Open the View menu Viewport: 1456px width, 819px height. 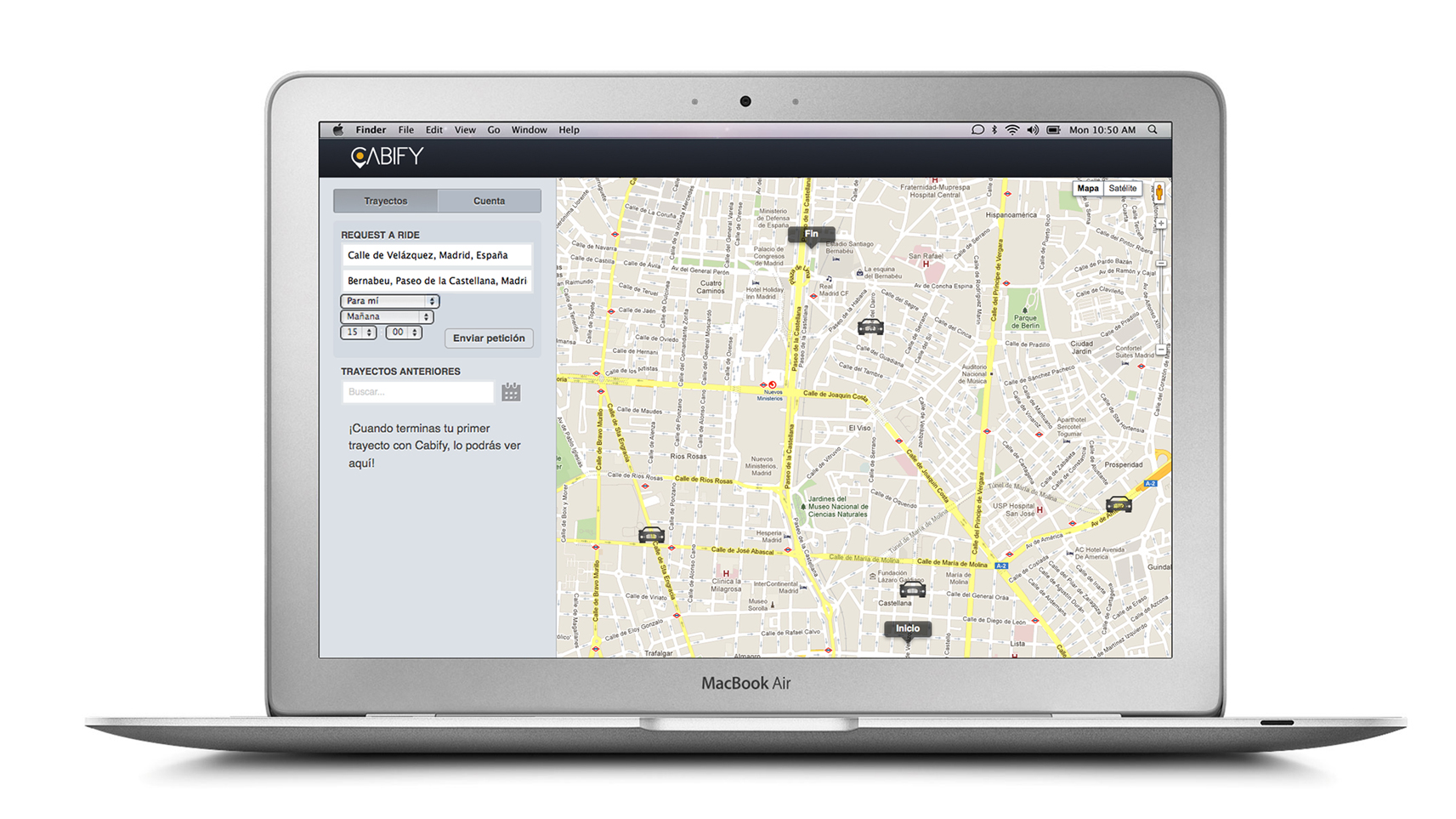[x=465, y=130]
